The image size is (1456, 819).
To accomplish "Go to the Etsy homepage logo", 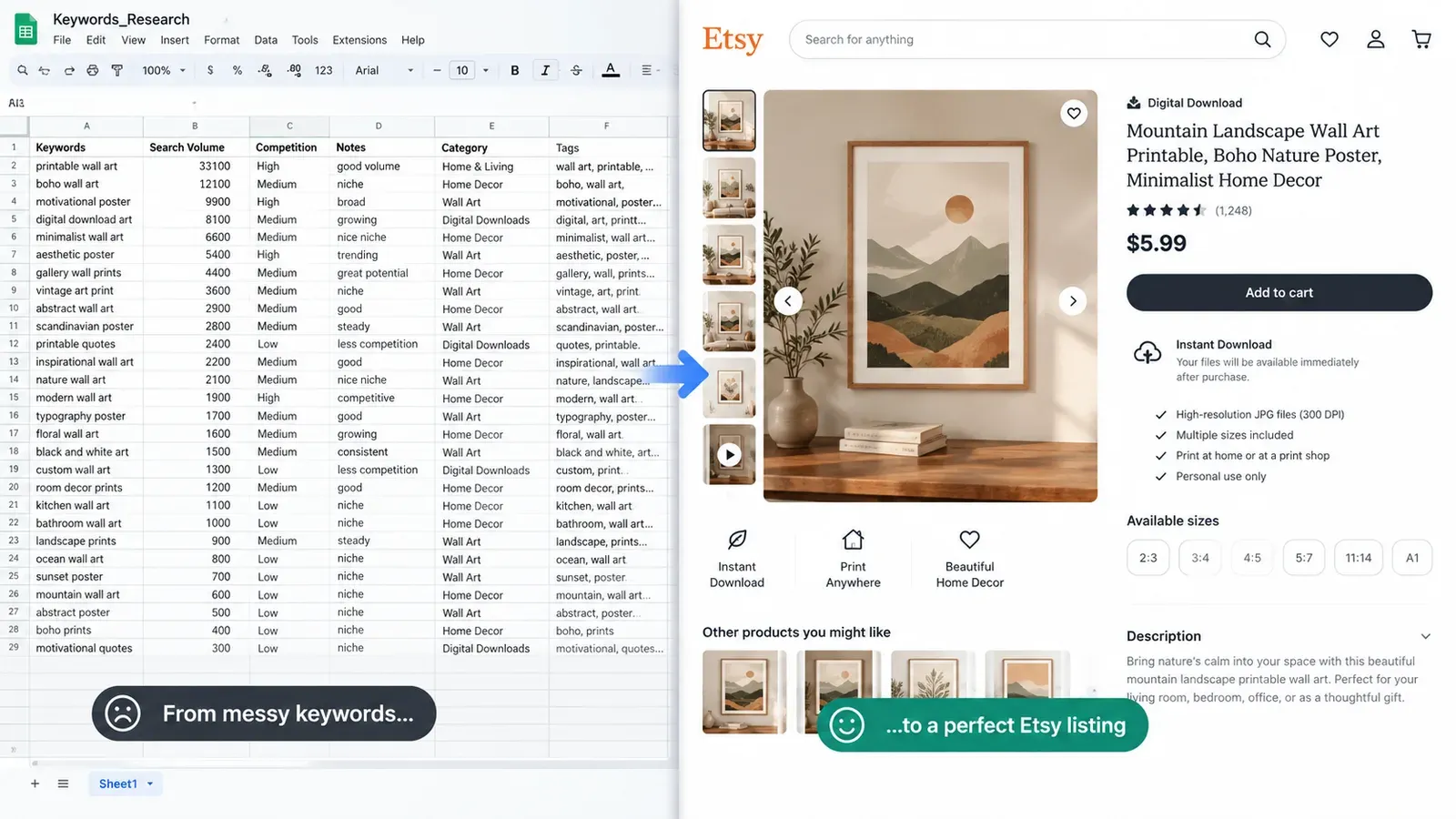I will 733,40.
